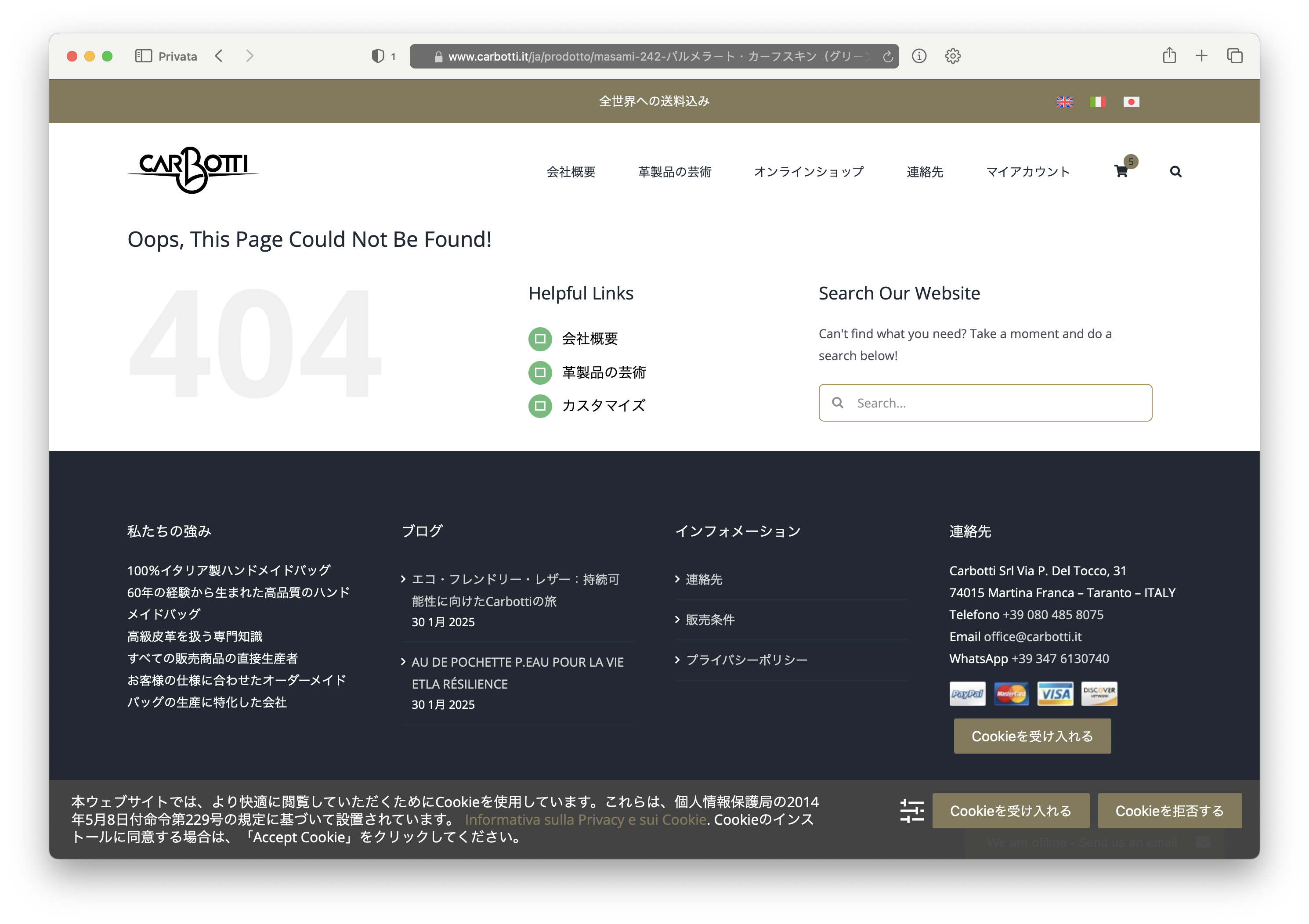The image size is (1309, 924).
Task: Click footer heading インフォメーション
Action: coord(738,531)
